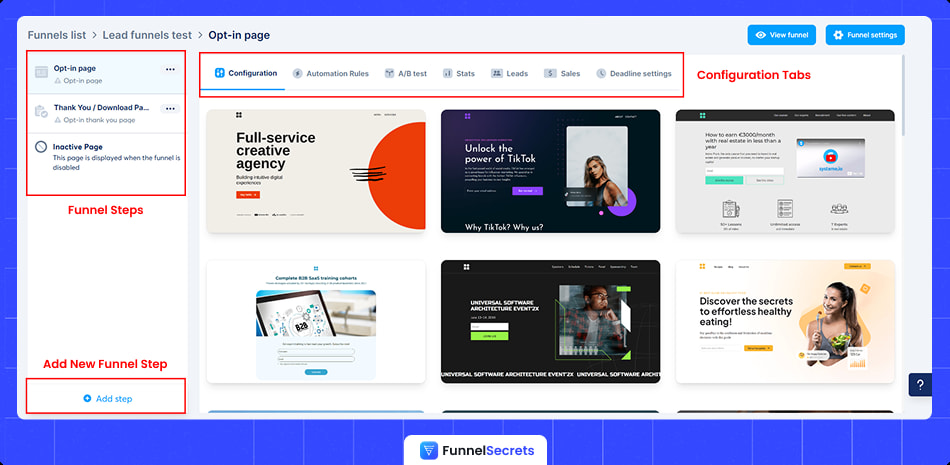This screenshot has width=950, height=465.
Task: Select the Inactive Page step
Action: click(106, 156)
